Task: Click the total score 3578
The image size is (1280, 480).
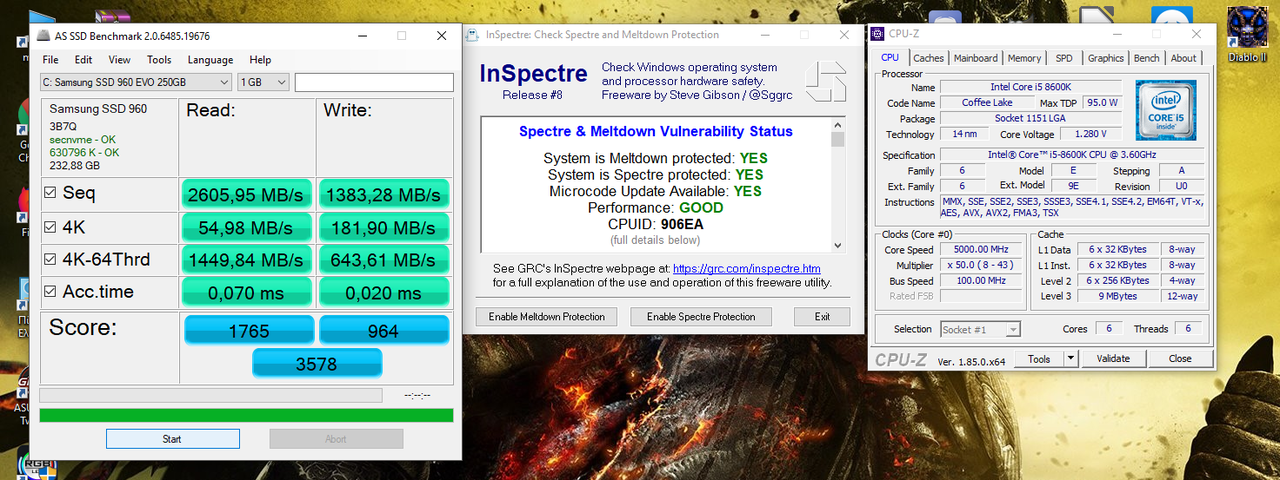Action: coord(316,364)
